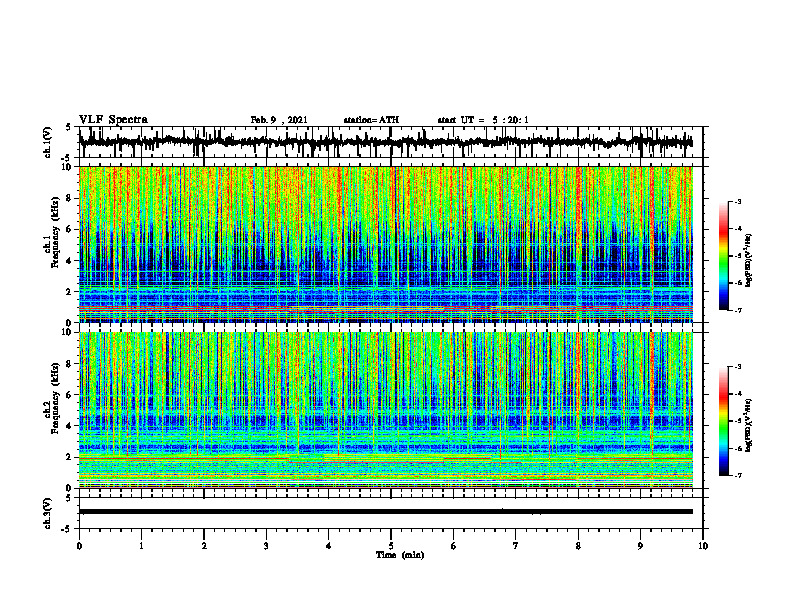Click x-axis tick label '5' above Time (min)
Image resolution: width=792 pixels, height=612 pixels.
(391, 546)
